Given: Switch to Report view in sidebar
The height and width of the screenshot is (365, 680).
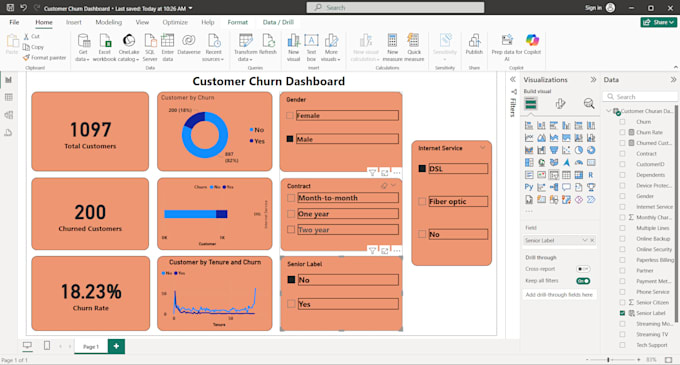Looking at the screenshot, I should [x=9, y=80].
